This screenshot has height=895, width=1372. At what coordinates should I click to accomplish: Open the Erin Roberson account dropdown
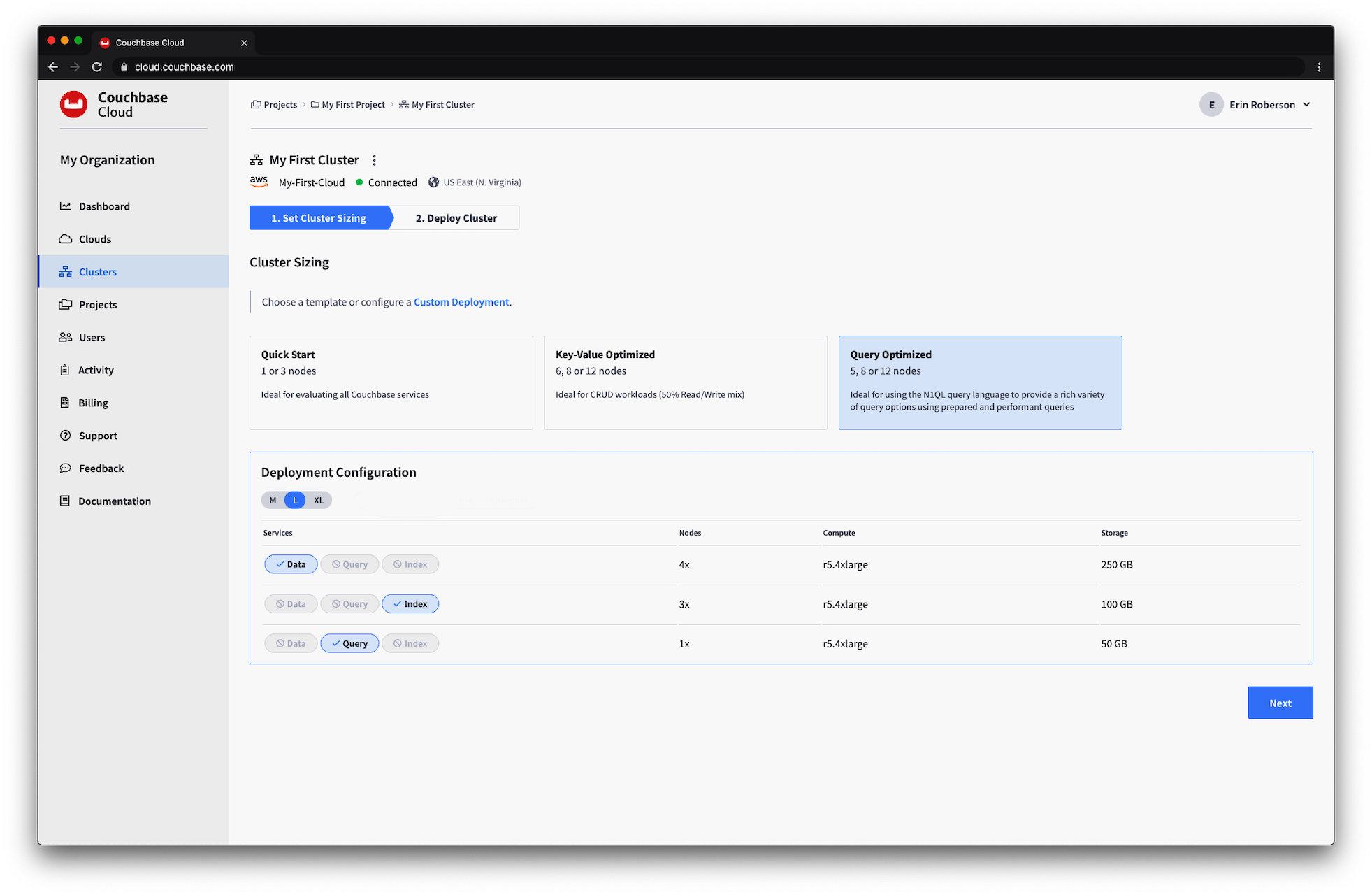point(1306,105)
